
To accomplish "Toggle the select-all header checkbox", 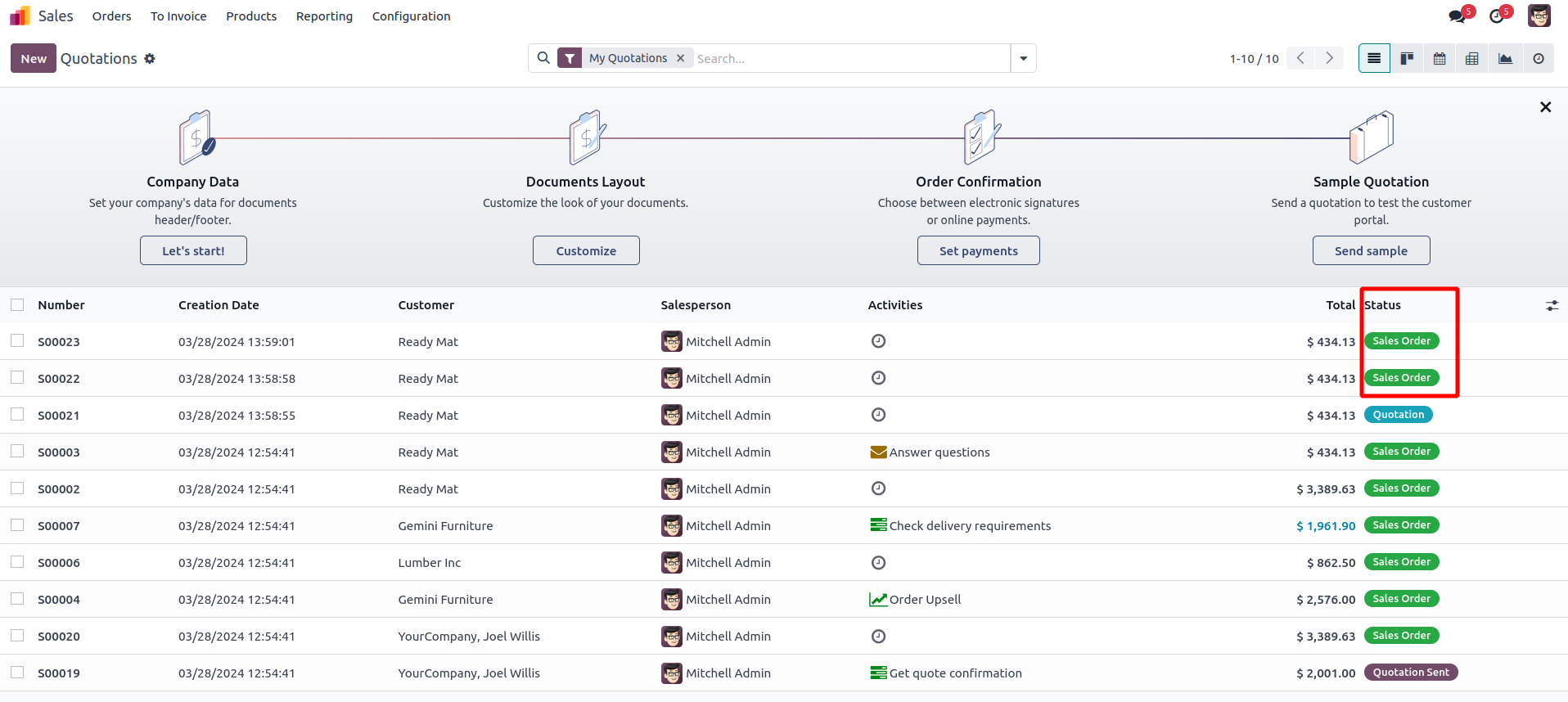I will click(17, 305).
